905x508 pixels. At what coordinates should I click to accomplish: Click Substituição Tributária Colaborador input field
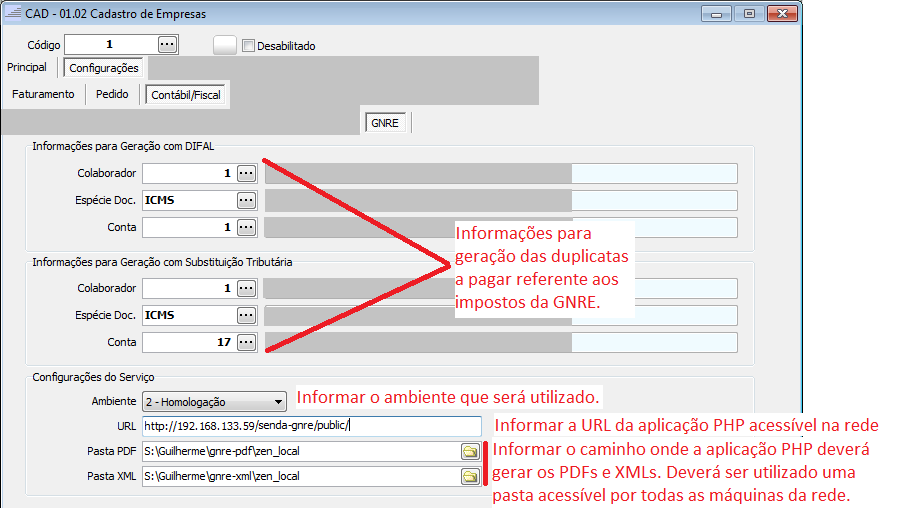point(189,288)
